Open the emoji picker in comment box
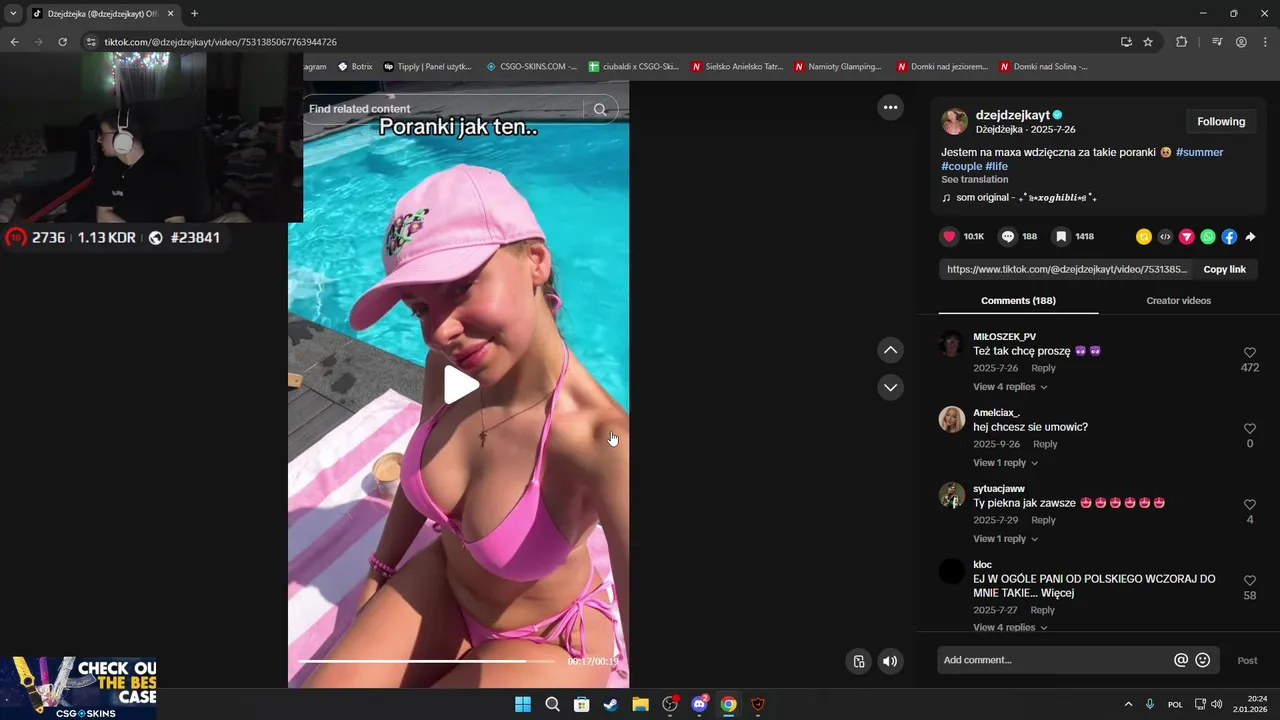Image resolution: width=1280 pixels, height=720 pixels. (1203, 660)
